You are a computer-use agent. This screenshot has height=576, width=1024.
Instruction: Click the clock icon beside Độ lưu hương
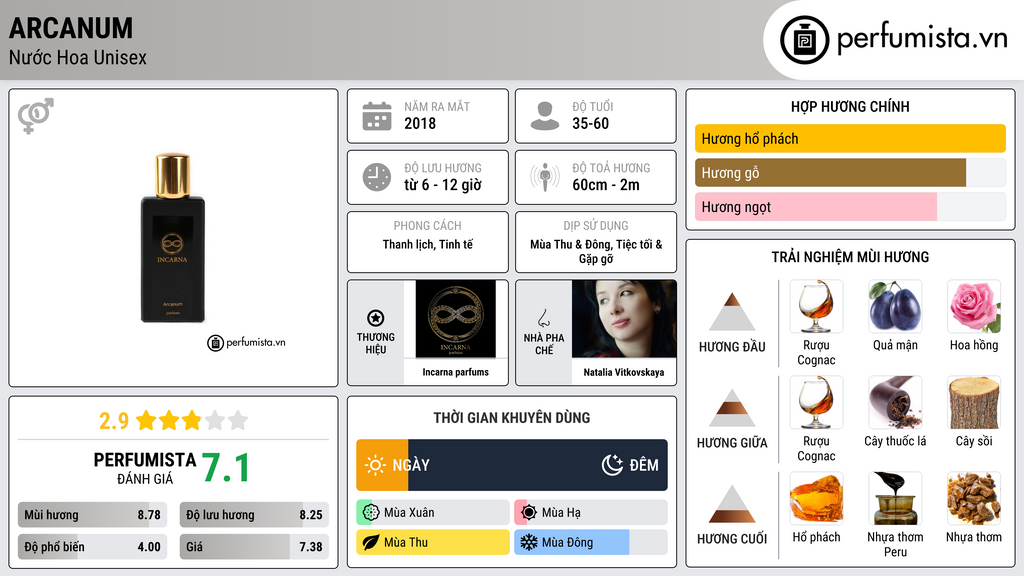click(x=377, y=177)
